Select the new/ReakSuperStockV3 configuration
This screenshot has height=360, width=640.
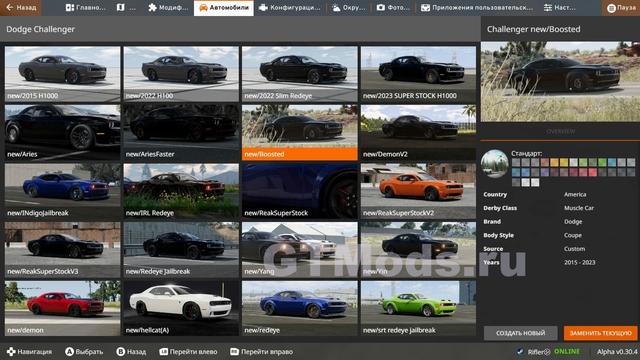click(62, 250)
